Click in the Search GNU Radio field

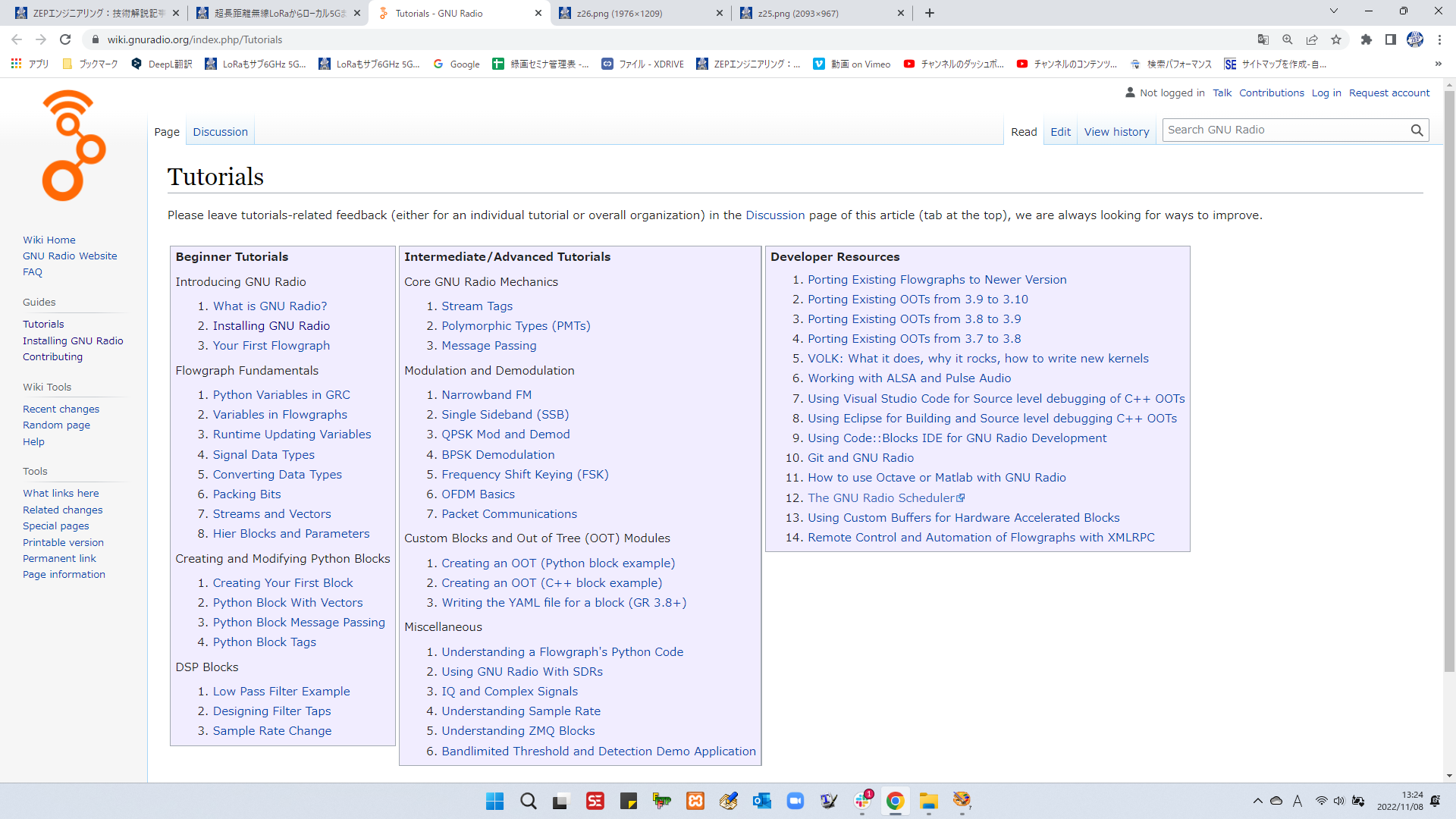click(1282, 130)
